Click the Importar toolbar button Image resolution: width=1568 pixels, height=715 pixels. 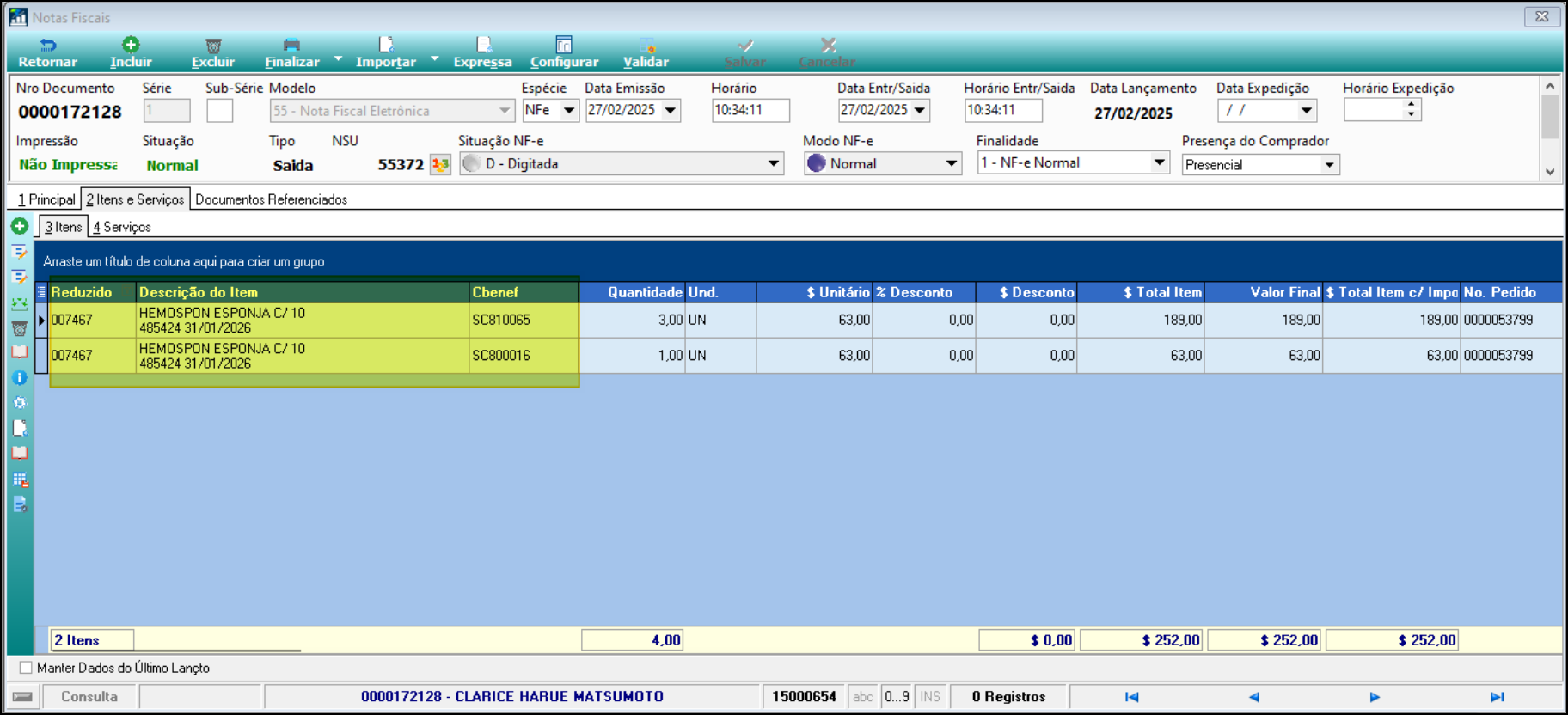pos(386,53)
